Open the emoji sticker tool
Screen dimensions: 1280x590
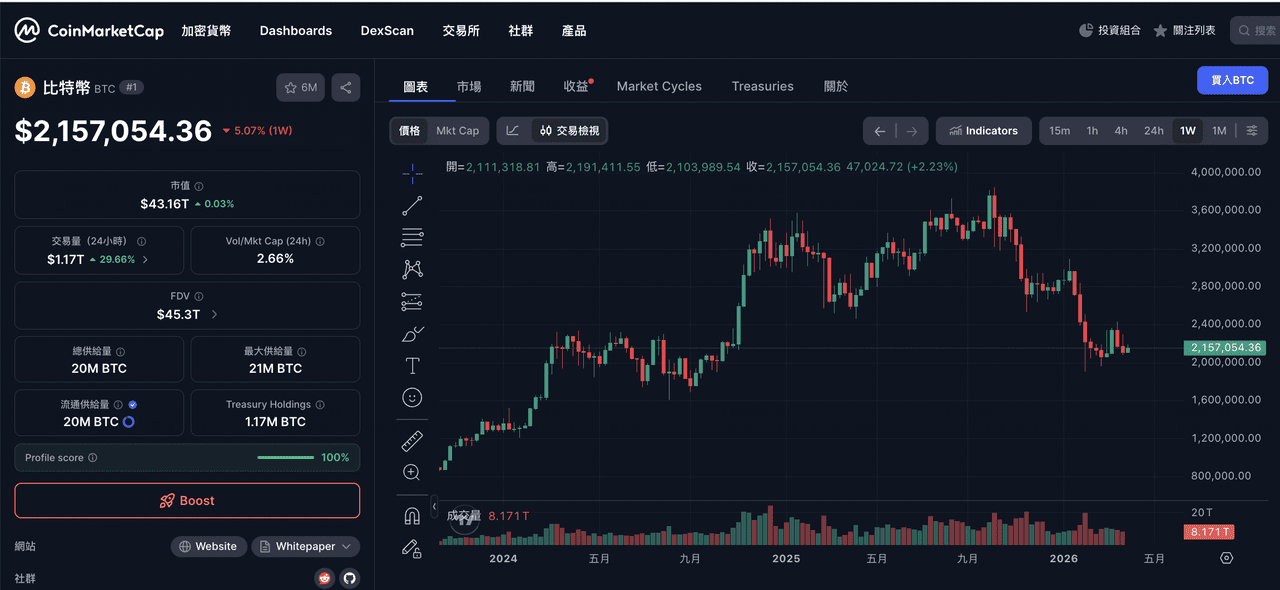pyautogui.click(x=412, y=398)
